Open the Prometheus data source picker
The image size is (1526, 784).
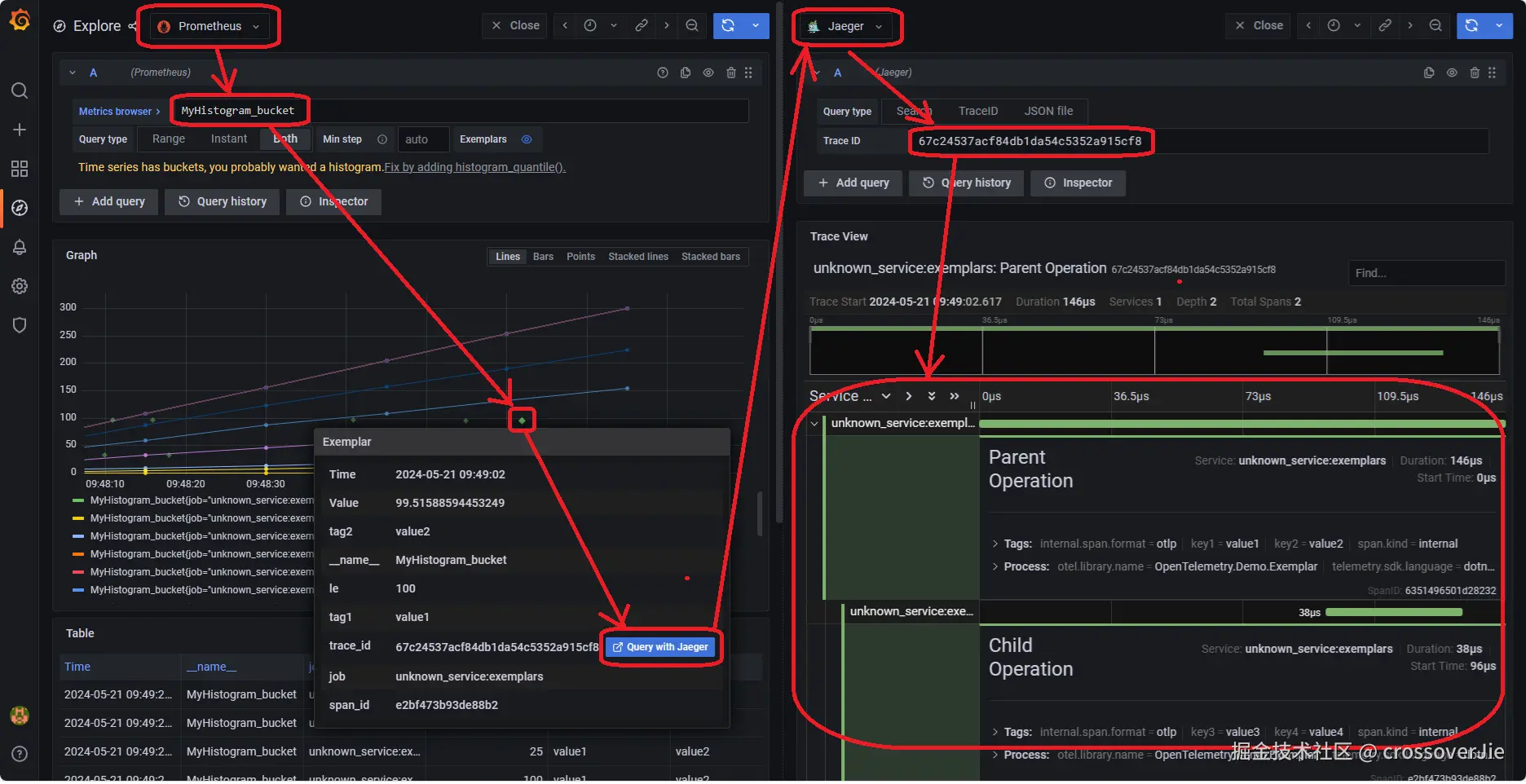tap(209, 26)
